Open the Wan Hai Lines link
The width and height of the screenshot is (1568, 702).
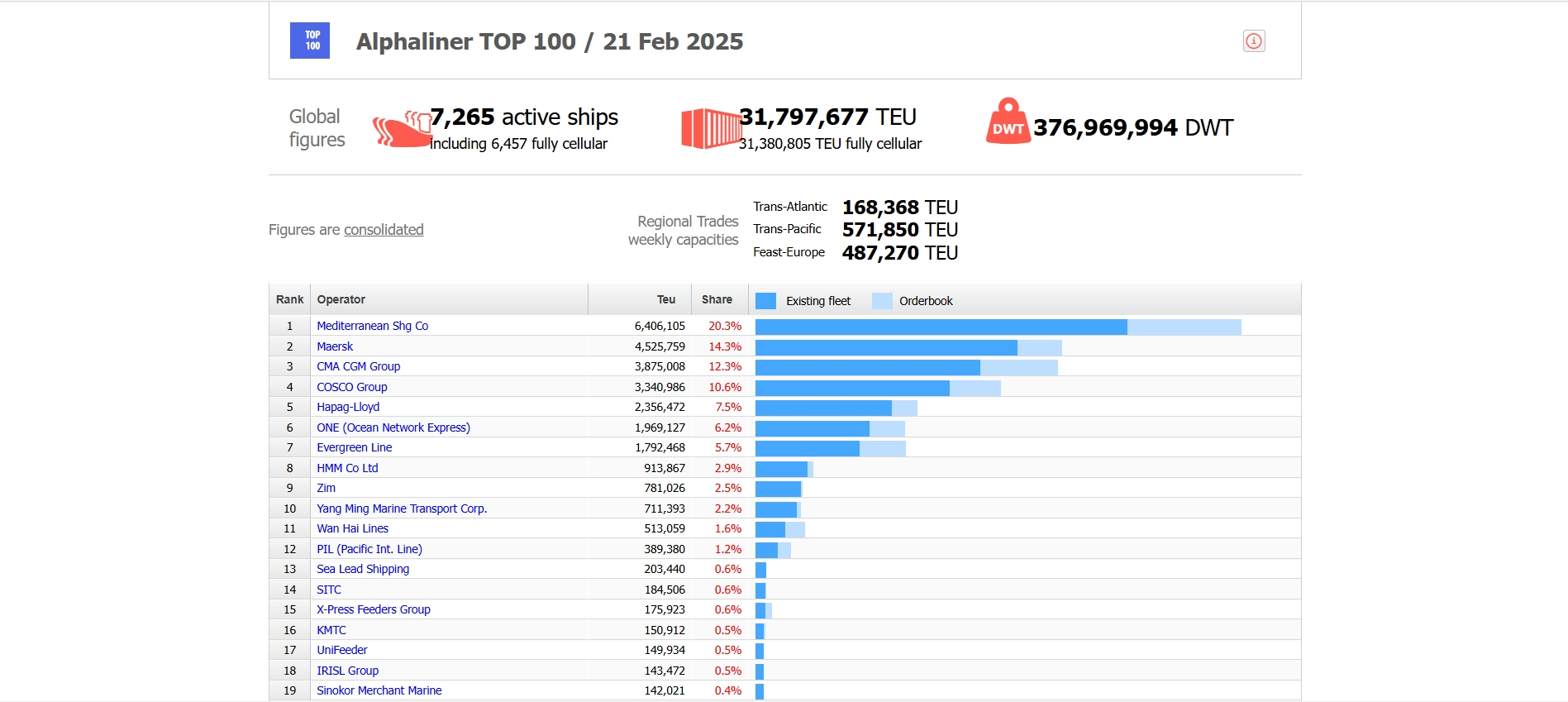[x=353, y=528]
